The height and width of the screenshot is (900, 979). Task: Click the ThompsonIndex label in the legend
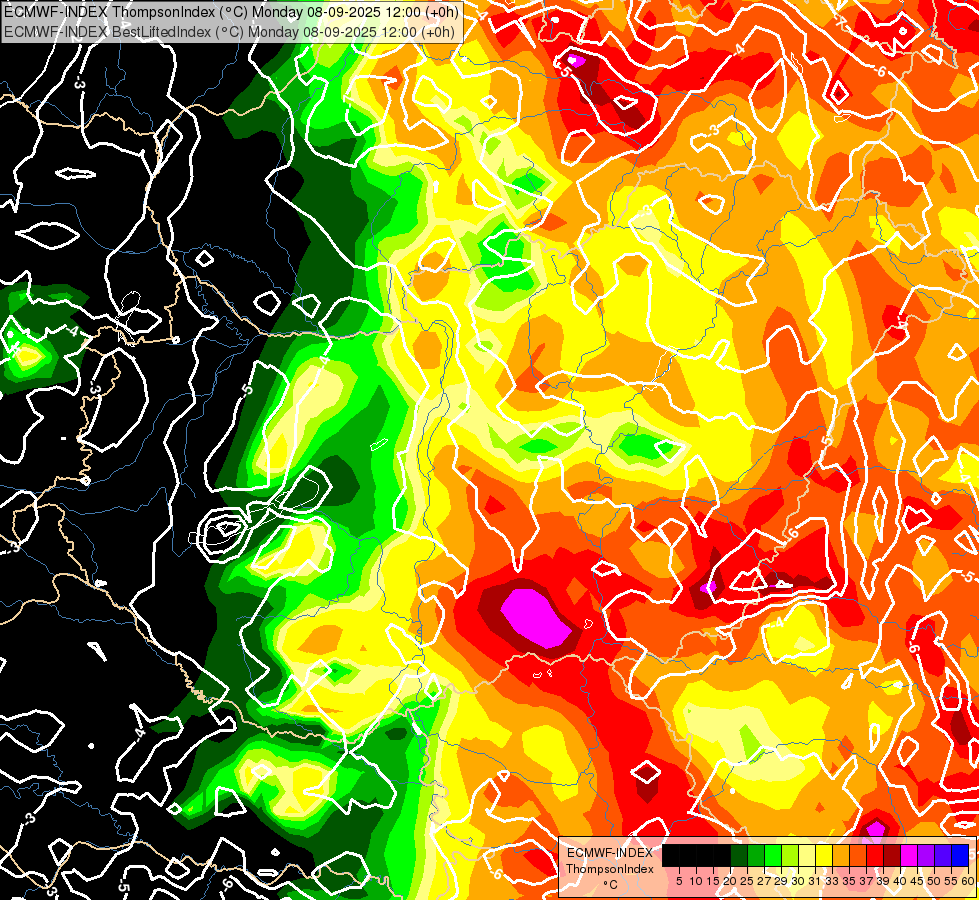610,869
